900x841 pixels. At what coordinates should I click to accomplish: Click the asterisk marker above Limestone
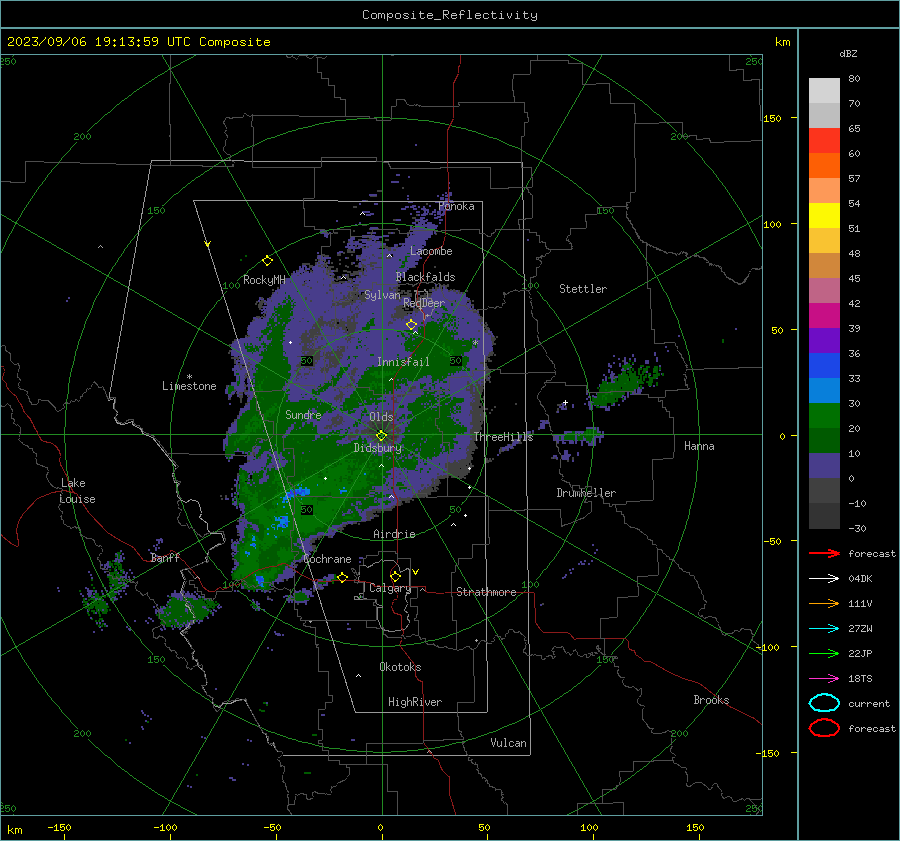189,377
